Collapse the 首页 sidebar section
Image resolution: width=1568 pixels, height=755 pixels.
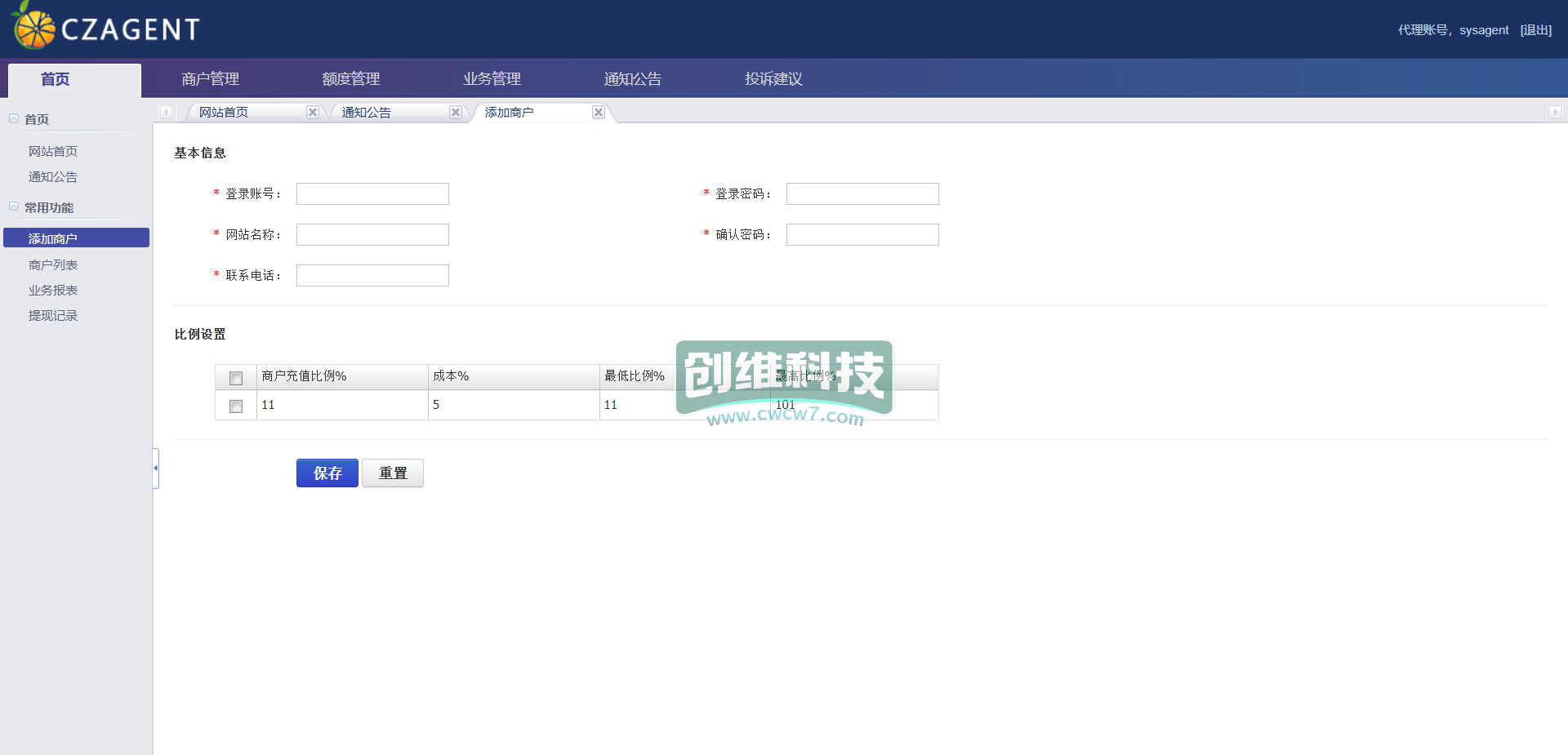14,118
